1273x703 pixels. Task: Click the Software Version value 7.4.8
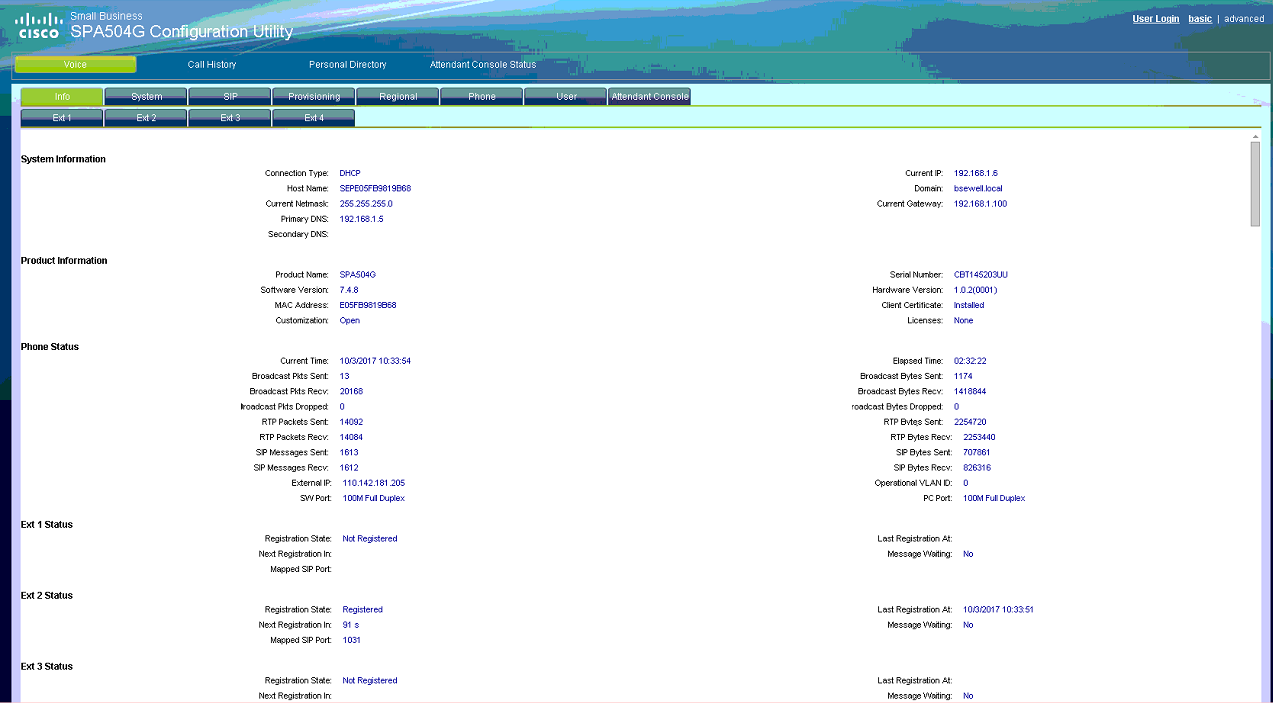pyautogui.click(x=349, y=290)
